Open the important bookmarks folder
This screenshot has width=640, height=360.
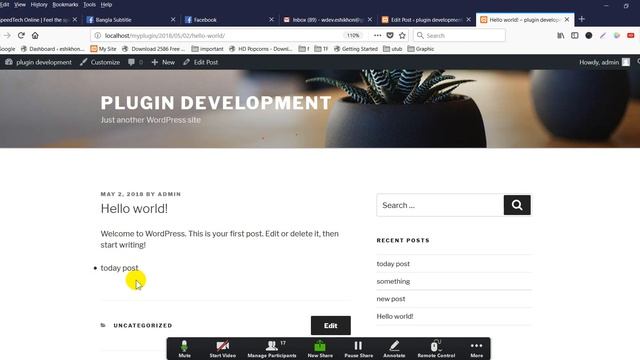[x=207, y=49]
